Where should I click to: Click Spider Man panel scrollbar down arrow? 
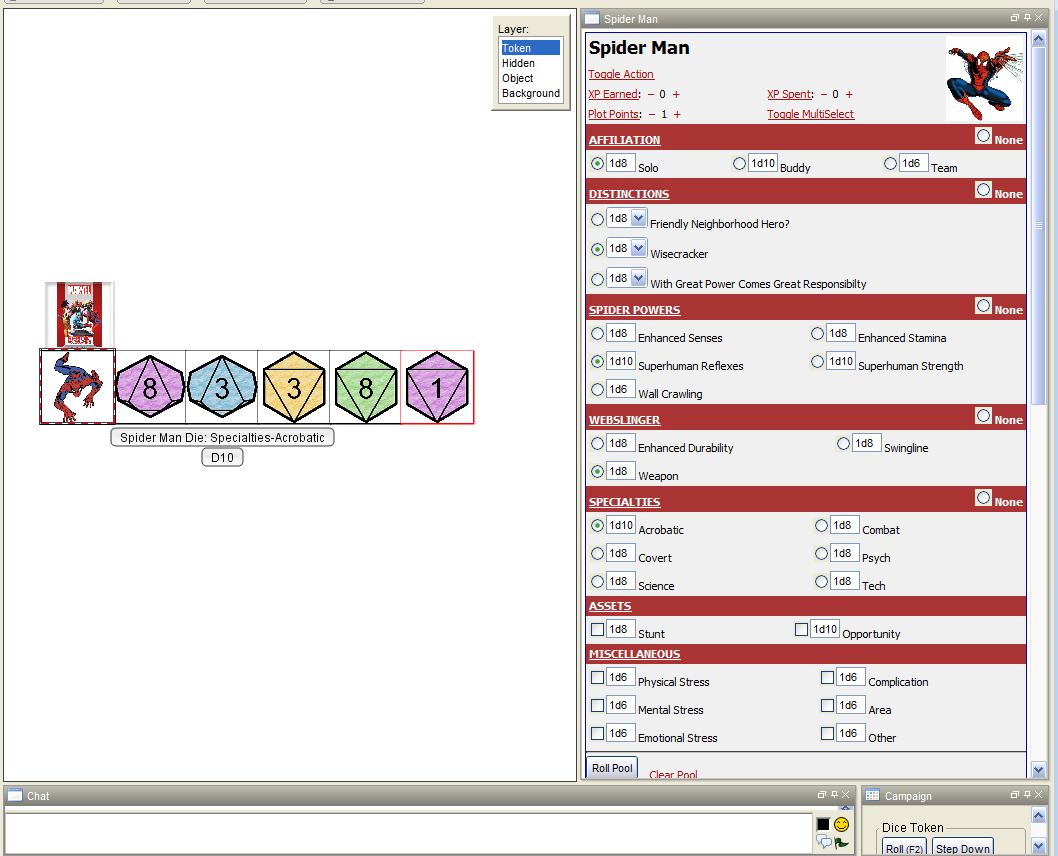1038,770
